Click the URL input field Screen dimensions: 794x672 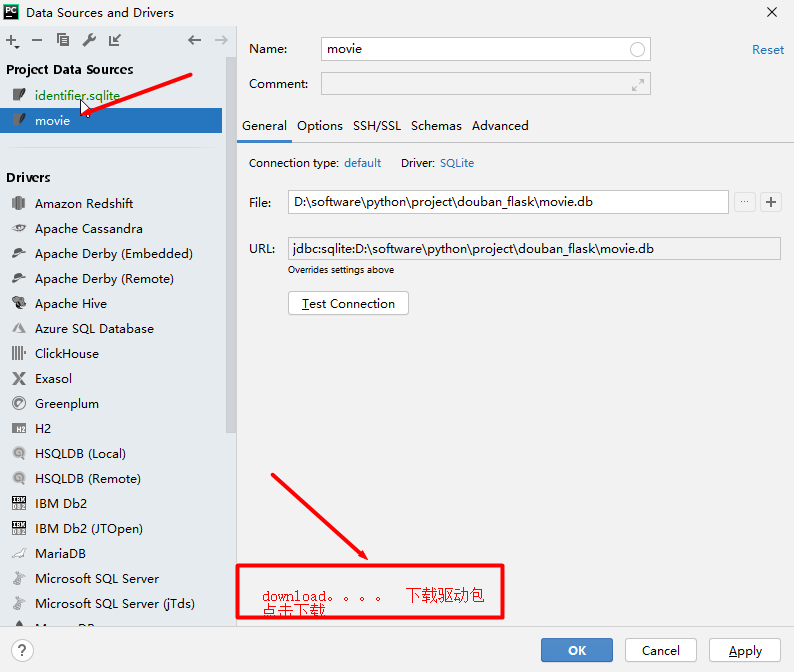click(534, 249)
